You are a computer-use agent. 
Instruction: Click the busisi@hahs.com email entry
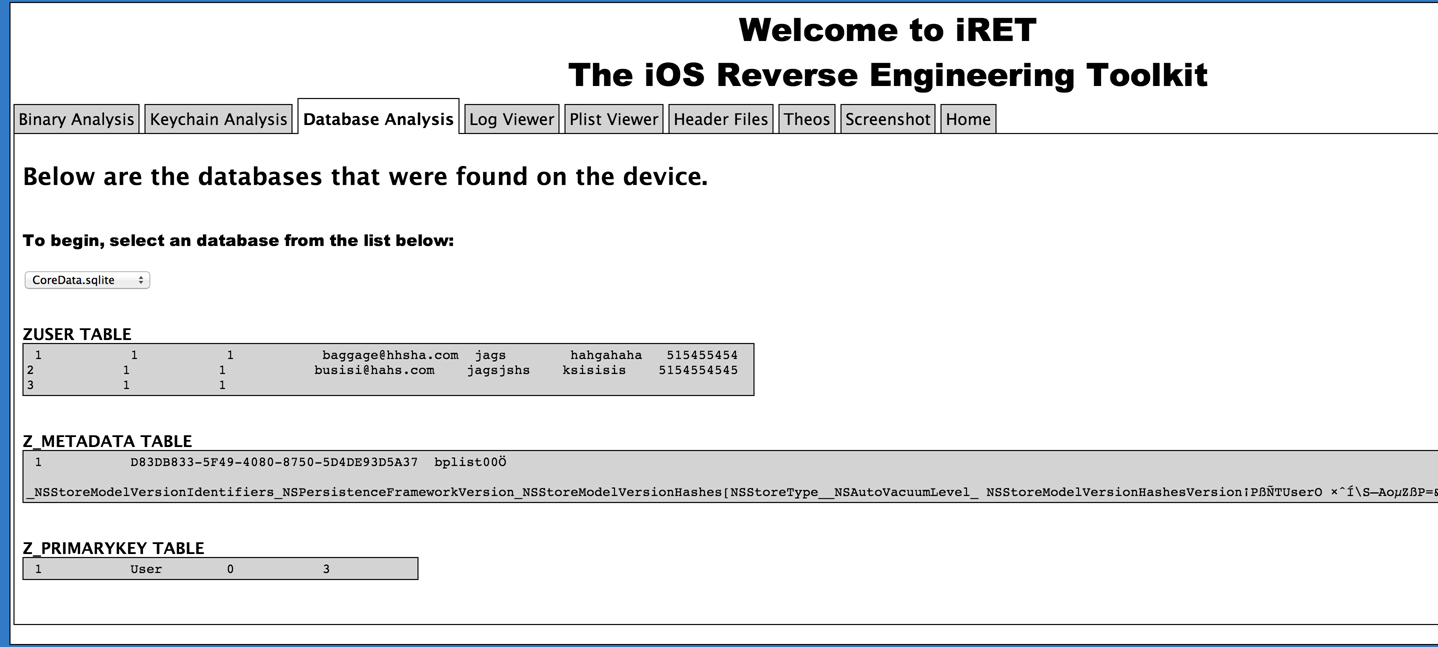pos(374,370)
